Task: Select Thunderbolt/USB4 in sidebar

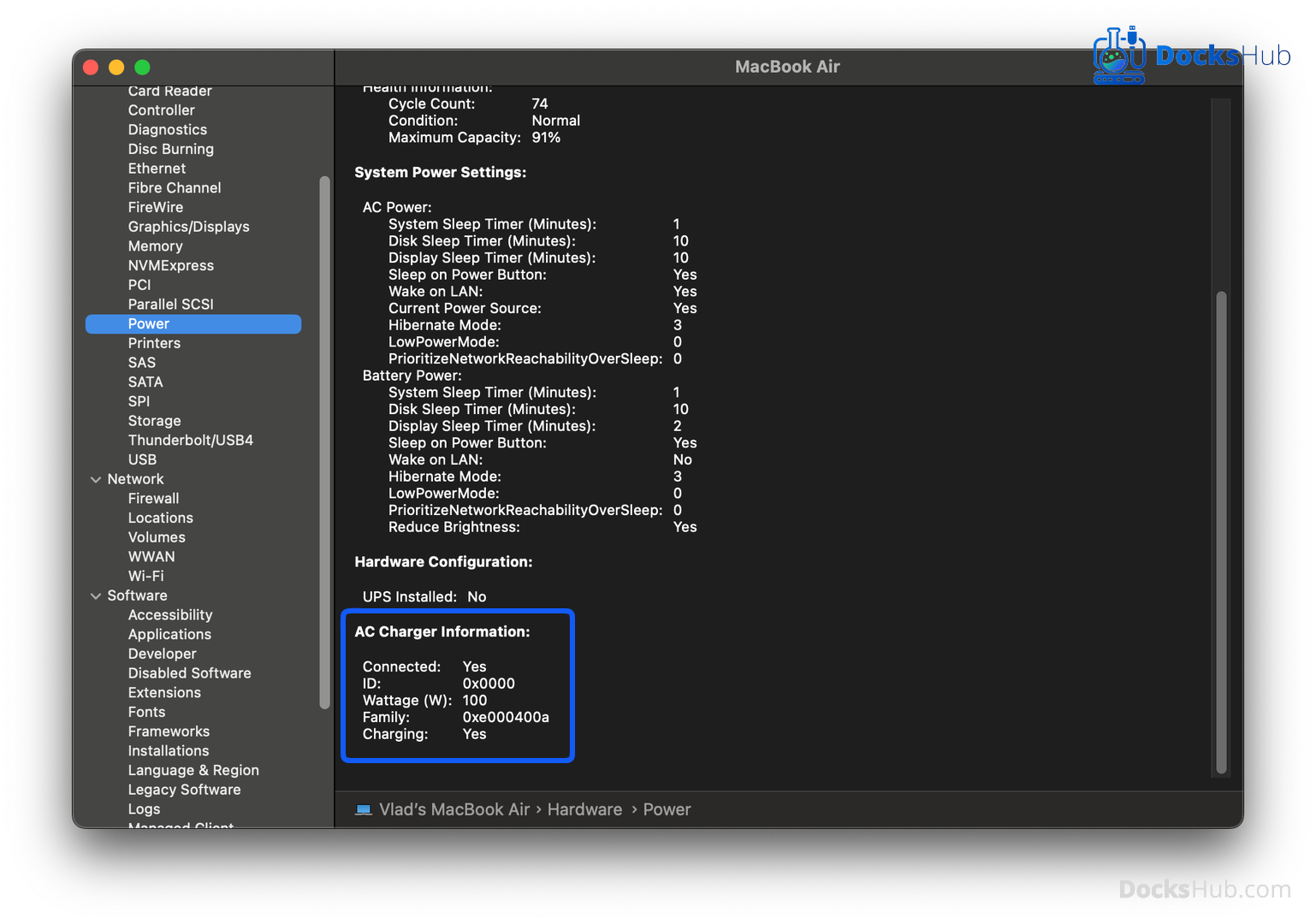Action: [x=191, y=441]
